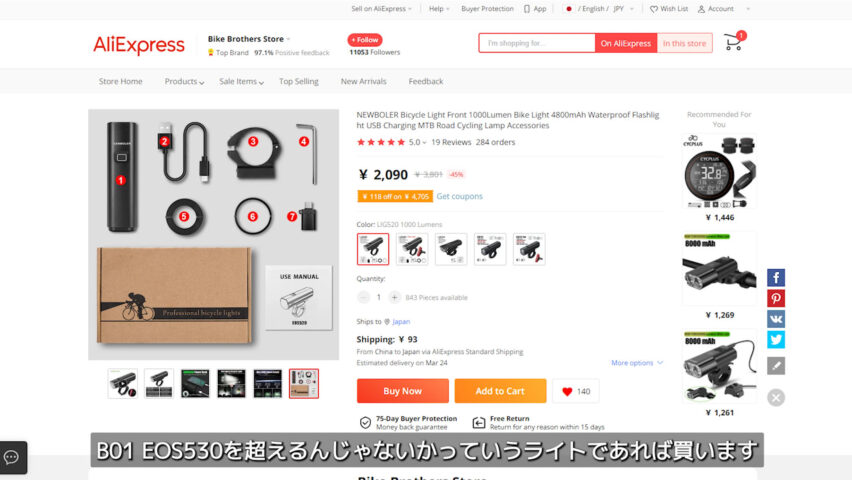
Task: Click the Buy Now button
Action: [x=403, y=391]
